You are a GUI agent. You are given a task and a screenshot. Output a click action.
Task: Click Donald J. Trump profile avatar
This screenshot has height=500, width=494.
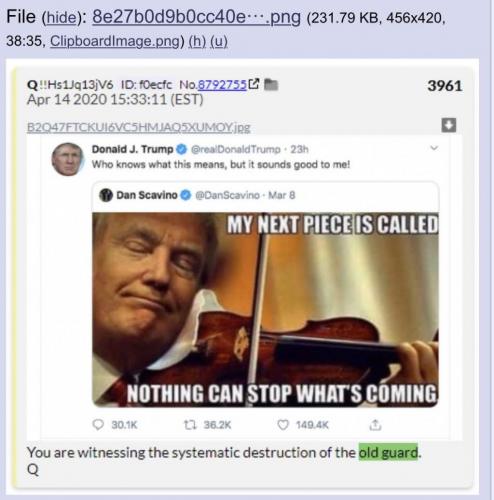tap(68, 159)
